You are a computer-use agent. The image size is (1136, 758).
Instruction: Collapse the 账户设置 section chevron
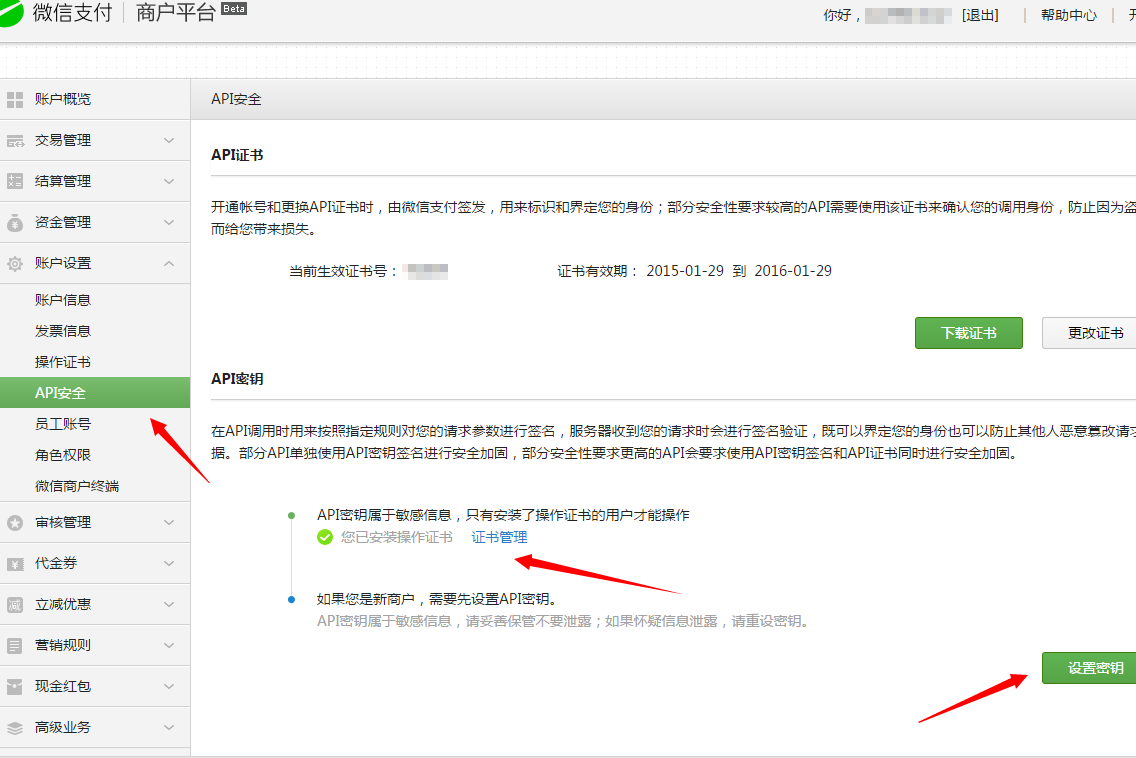click(169, 264)
